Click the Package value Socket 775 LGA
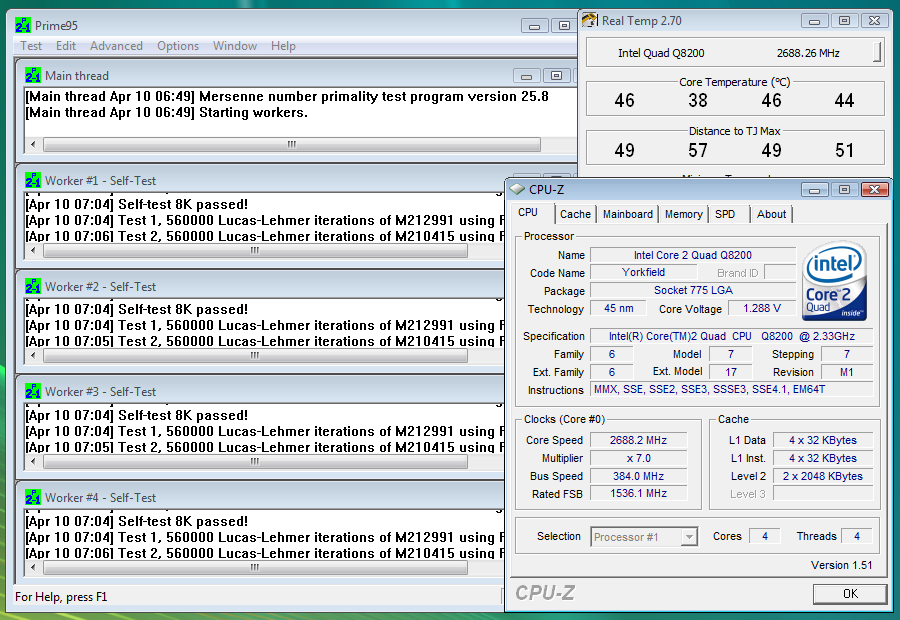Viewport: 900px width, 620px height. pos(693,290)
